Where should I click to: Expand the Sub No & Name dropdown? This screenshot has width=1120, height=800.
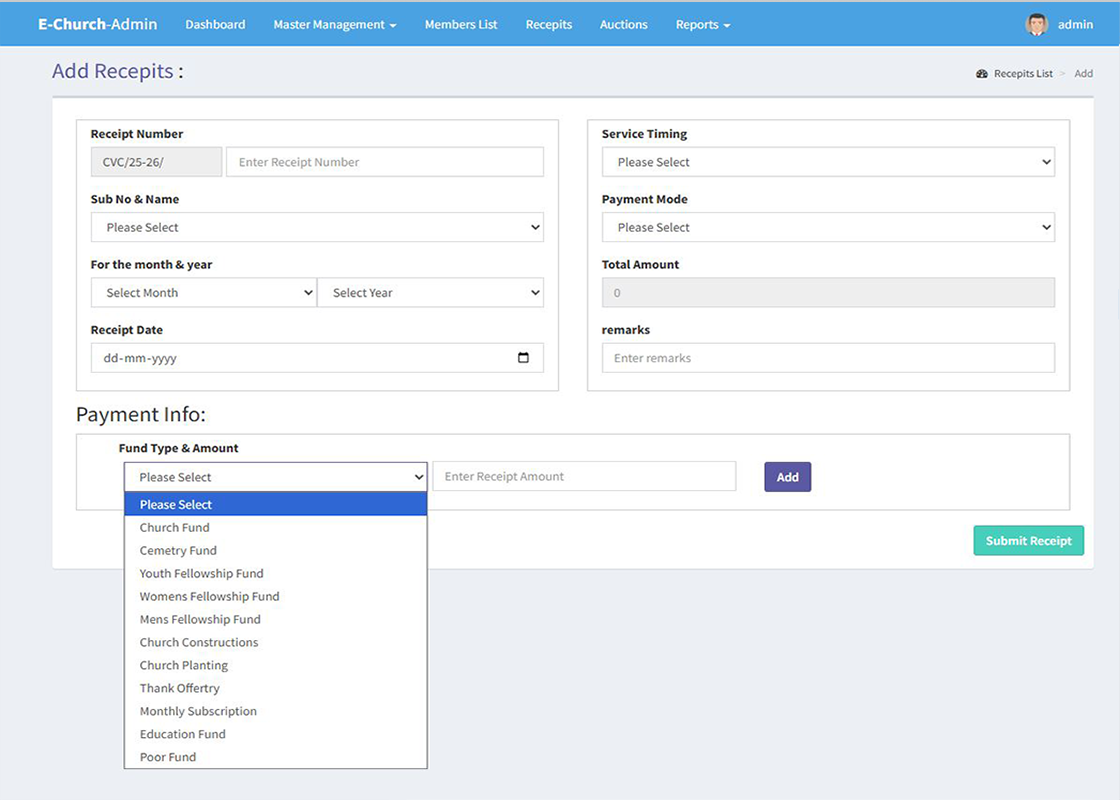coord(317,228)
